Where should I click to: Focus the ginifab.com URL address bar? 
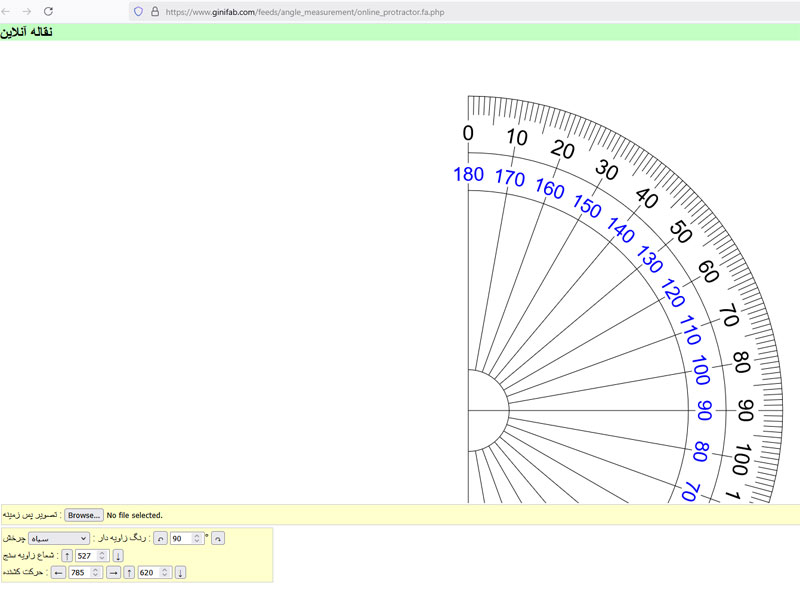point(400,12)
